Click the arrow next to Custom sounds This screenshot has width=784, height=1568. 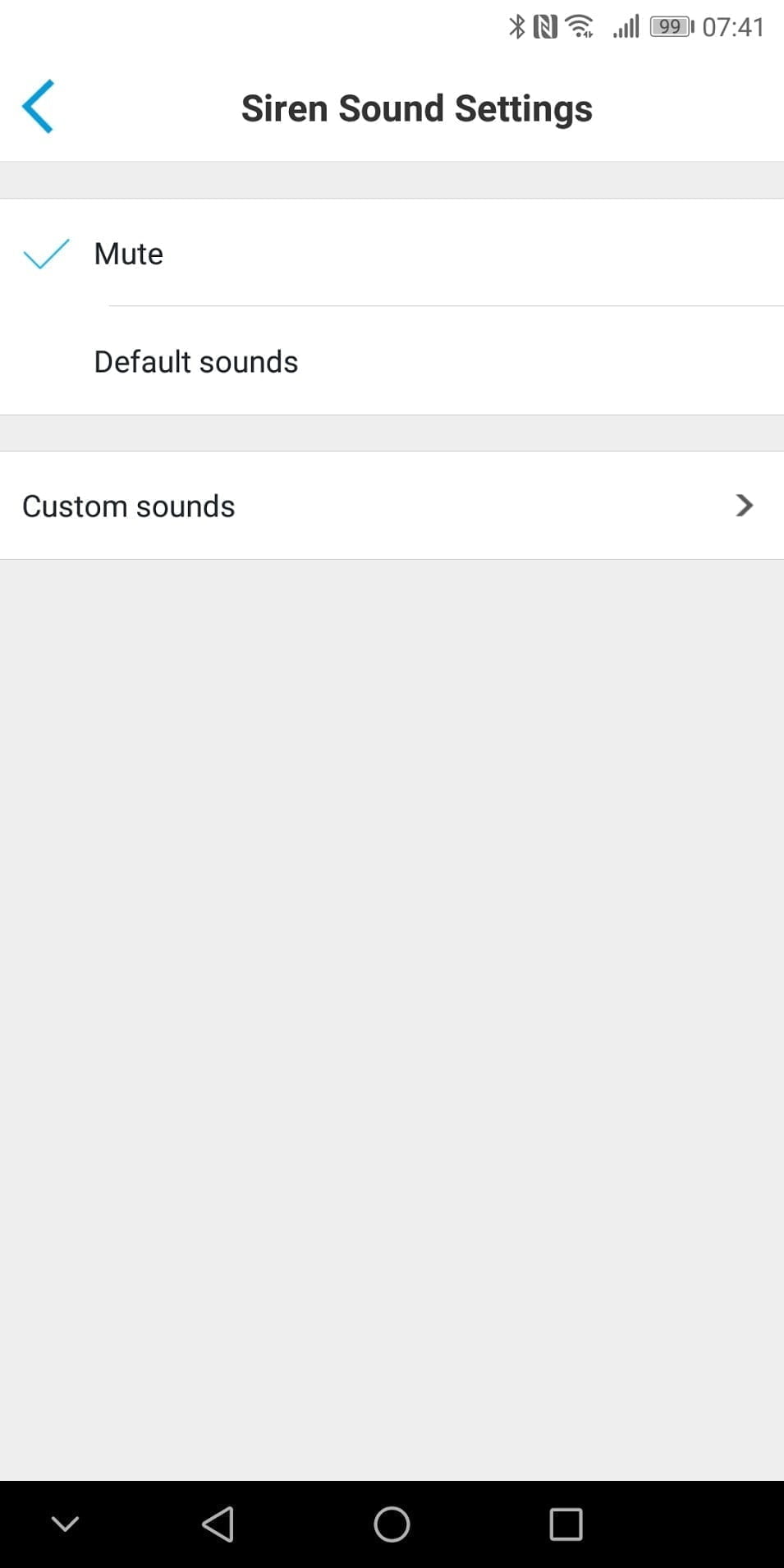coord(744,506)
